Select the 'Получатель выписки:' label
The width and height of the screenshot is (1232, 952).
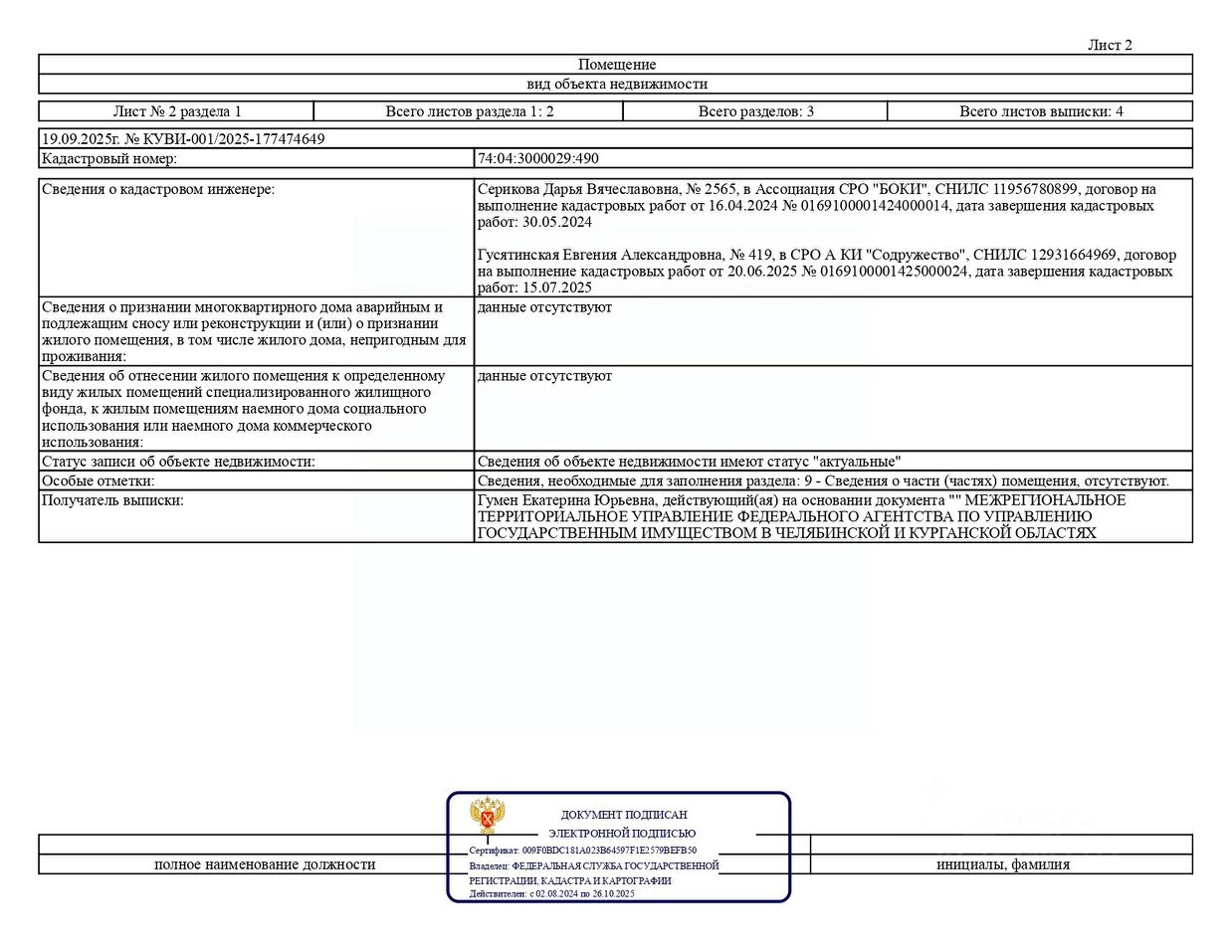(112, 500)
